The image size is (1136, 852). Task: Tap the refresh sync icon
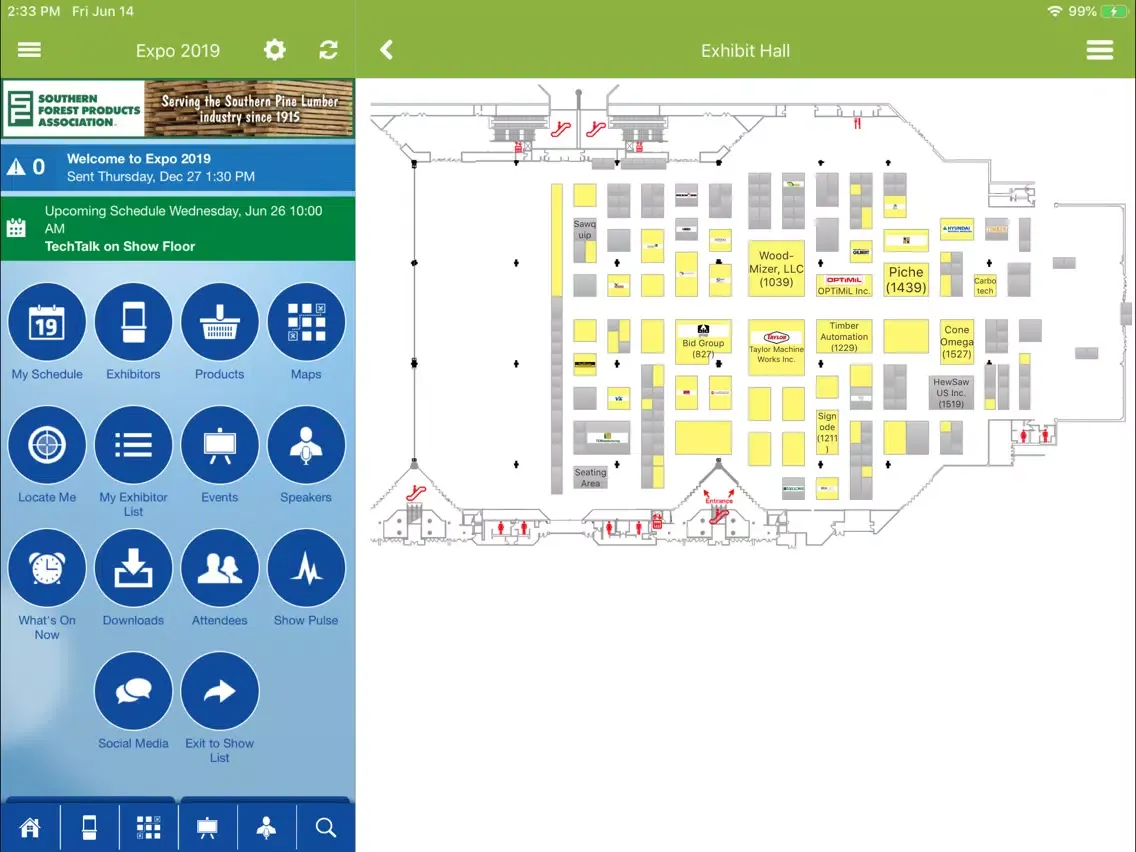328,50
